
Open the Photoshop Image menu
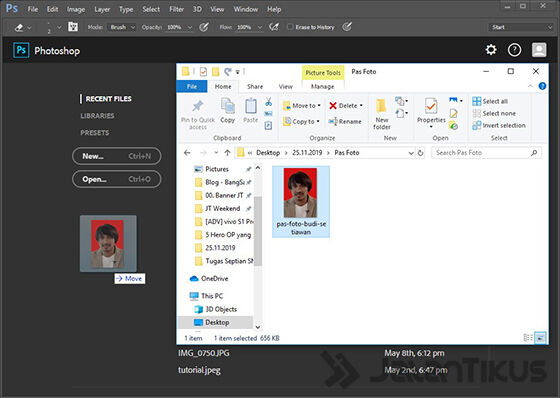pos(76,9)
